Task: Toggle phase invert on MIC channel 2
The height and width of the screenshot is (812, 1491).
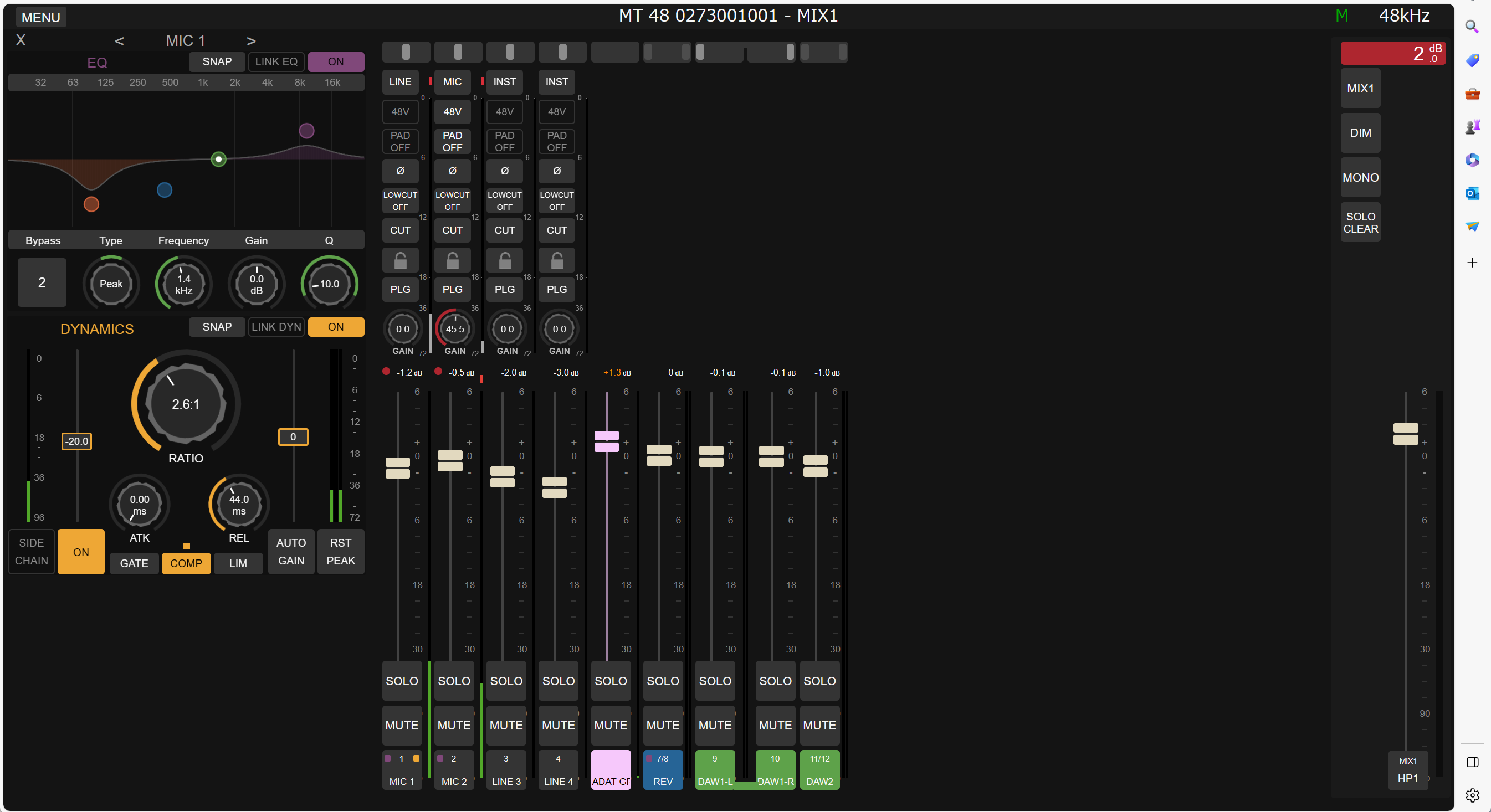Action: pos(452,171)
